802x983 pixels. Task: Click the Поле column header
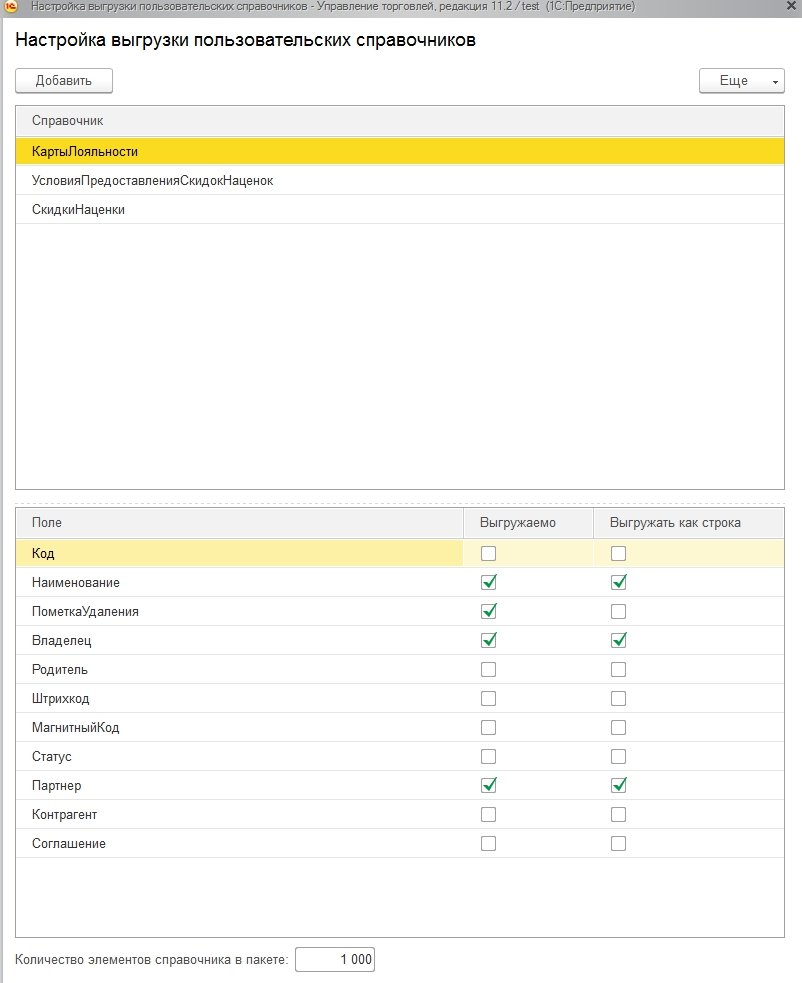[240, 523]
